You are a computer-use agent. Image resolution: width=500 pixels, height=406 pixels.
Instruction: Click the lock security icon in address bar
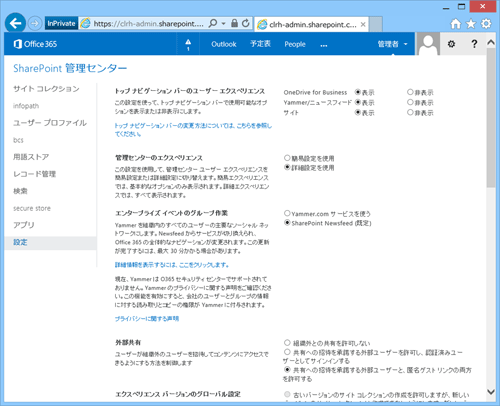[234, 23]
